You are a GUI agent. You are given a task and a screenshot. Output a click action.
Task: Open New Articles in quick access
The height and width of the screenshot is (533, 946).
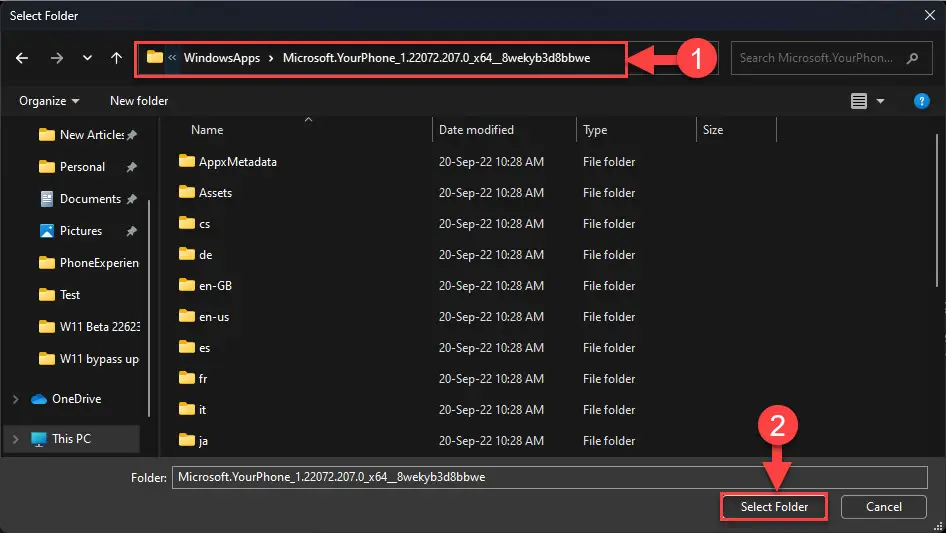(90, 135)
